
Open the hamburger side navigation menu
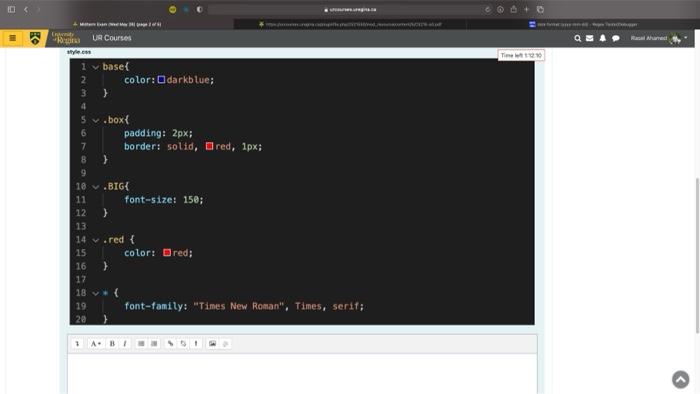pos(12,38)
